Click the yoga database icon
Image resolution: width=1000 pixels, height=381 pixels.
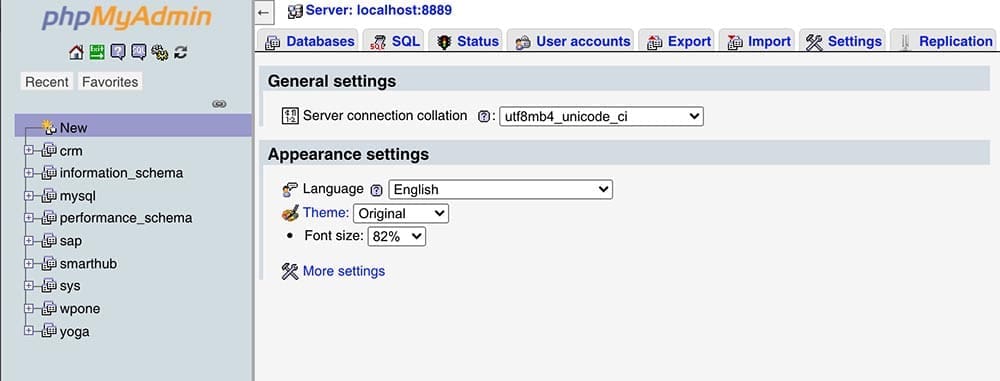[49, 332]
